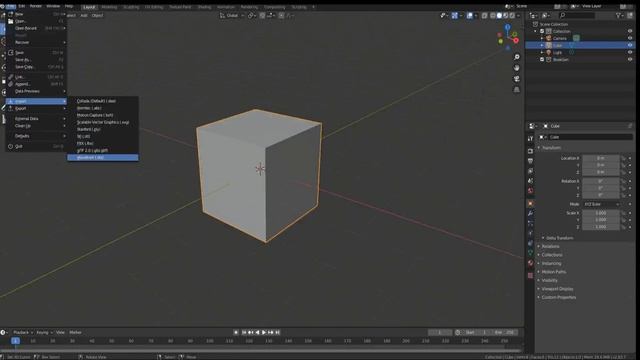Select wireframe viewport shading mode
This screenshot has width=640, height=360.
[x=493, y=16]
